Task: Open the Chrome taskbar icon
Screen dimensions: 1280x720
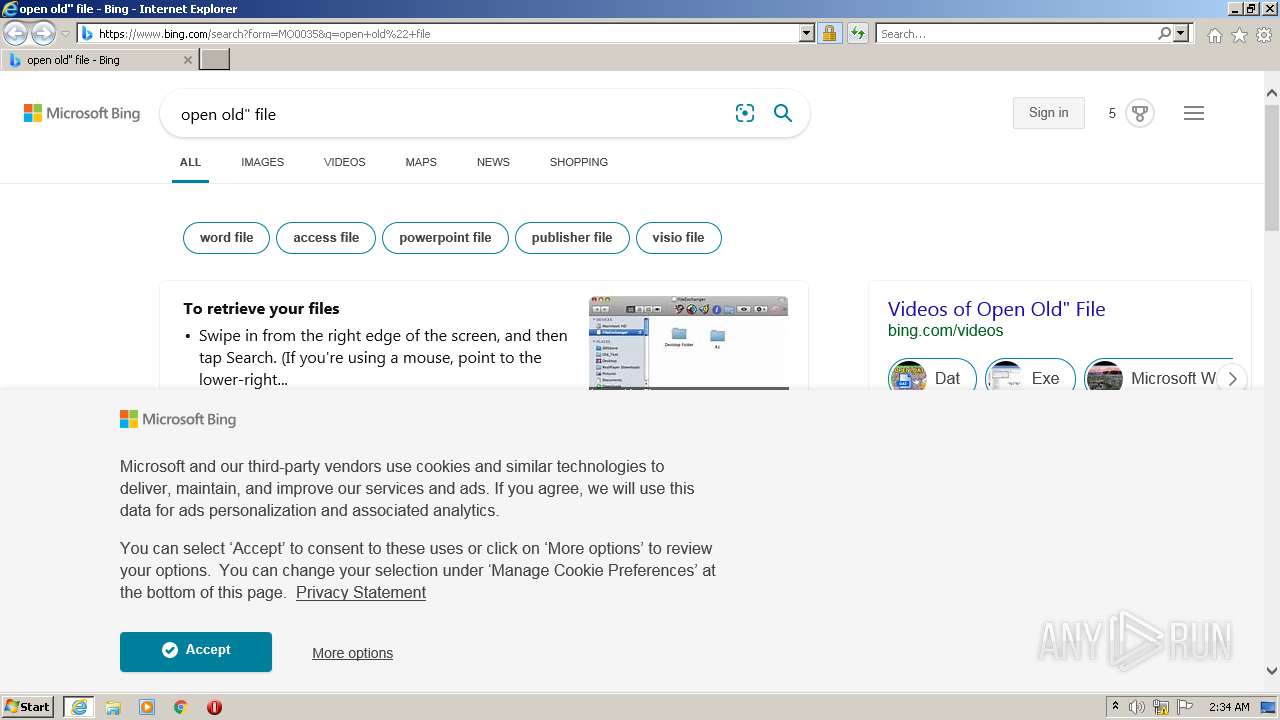Action: tap(181, 707)
